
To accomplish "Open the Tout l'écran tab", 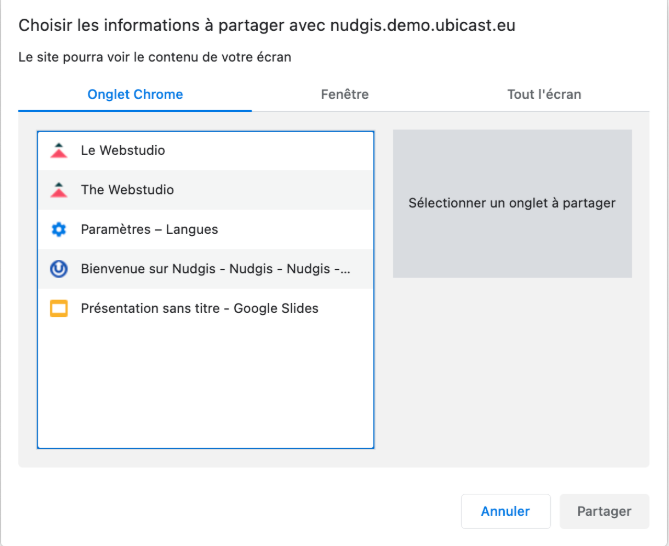I will point(544,94).
